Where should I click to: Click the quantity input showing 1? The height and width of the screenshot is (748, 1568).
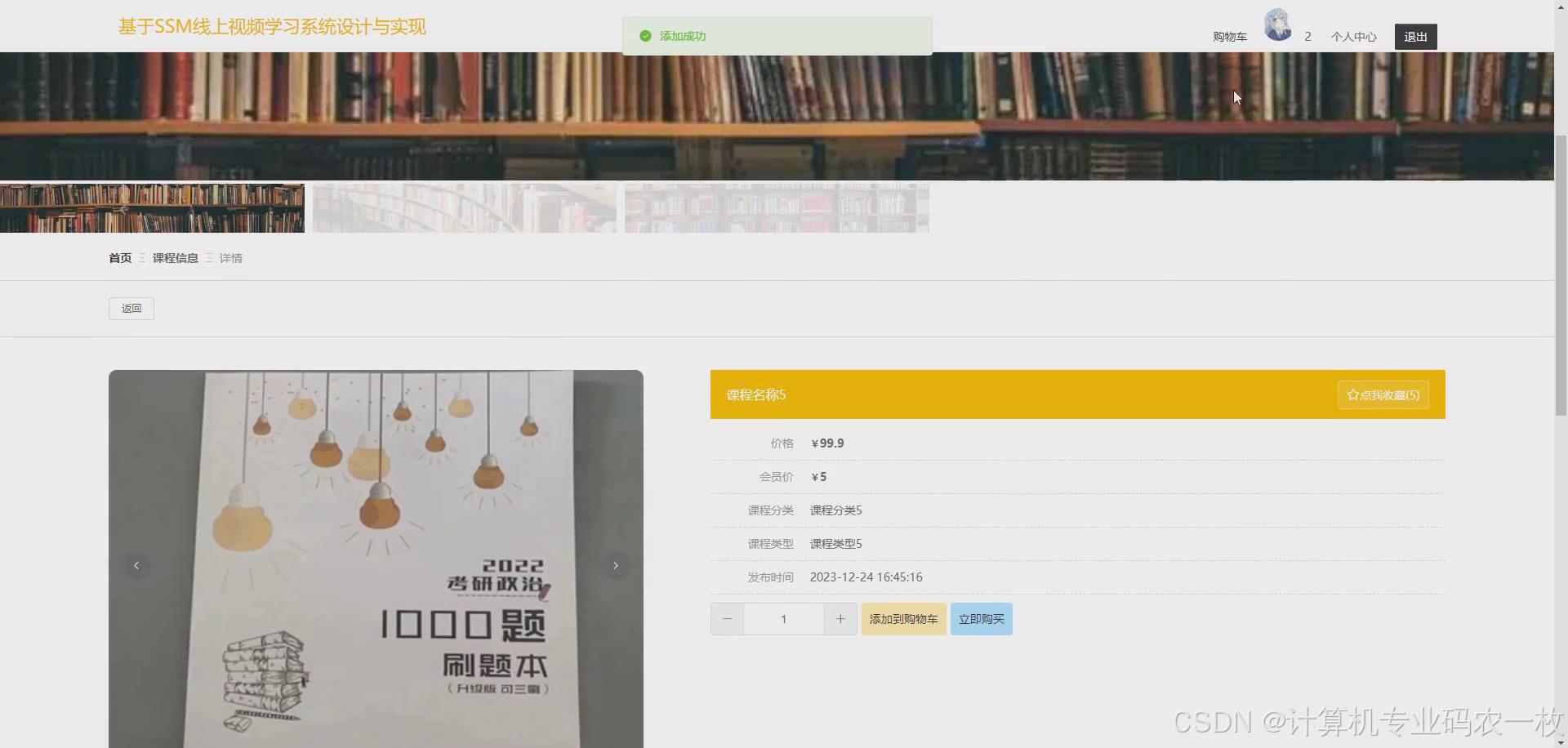783,619
